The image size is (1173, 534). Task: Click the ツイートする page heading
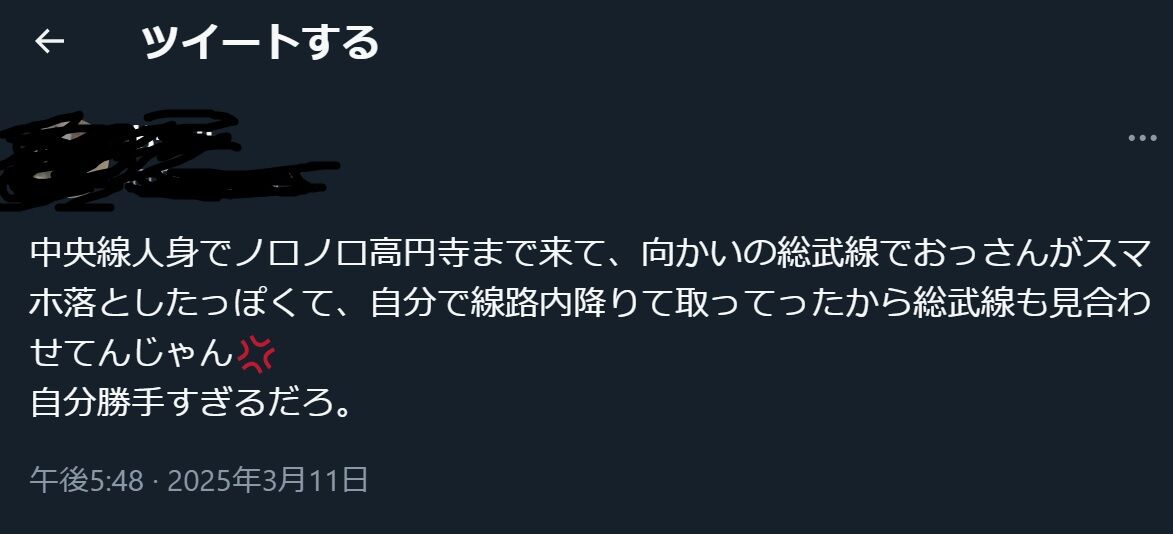point(260,42)
